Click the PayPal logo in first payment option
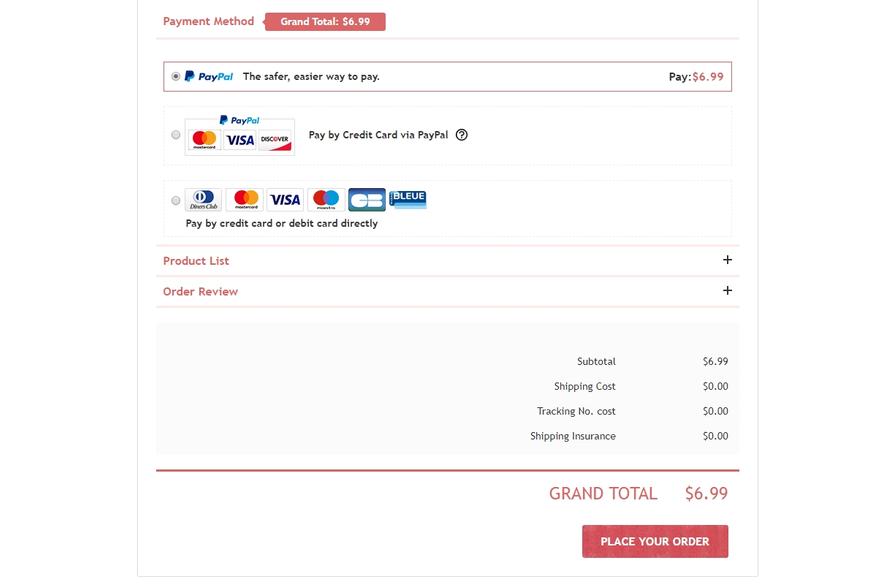Image resolution: width=877 pixels, height=584 pixels. tap(209, 76)
